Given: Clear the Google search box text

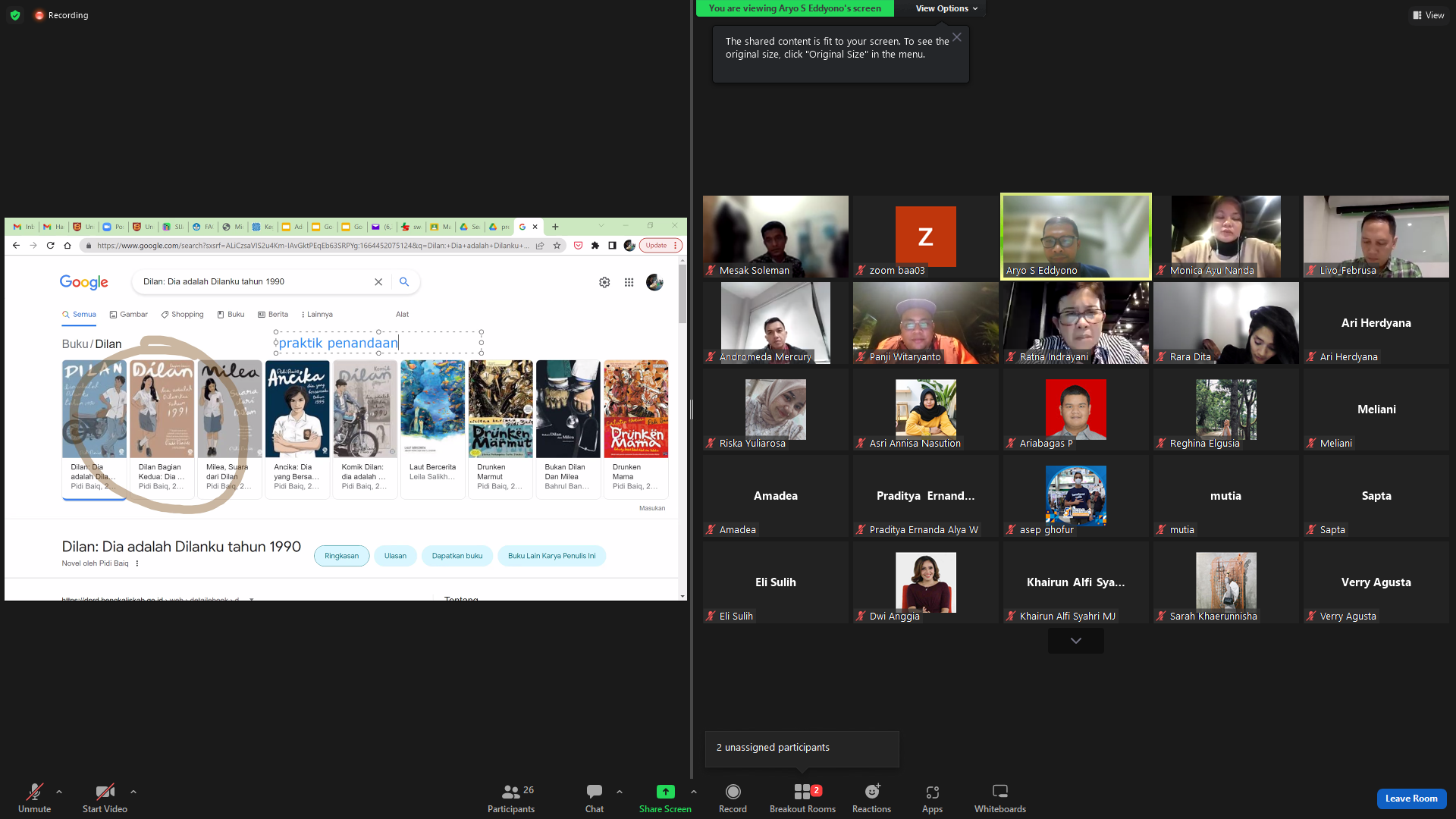Looking at the screenshot, I should [x=378, y=282].
